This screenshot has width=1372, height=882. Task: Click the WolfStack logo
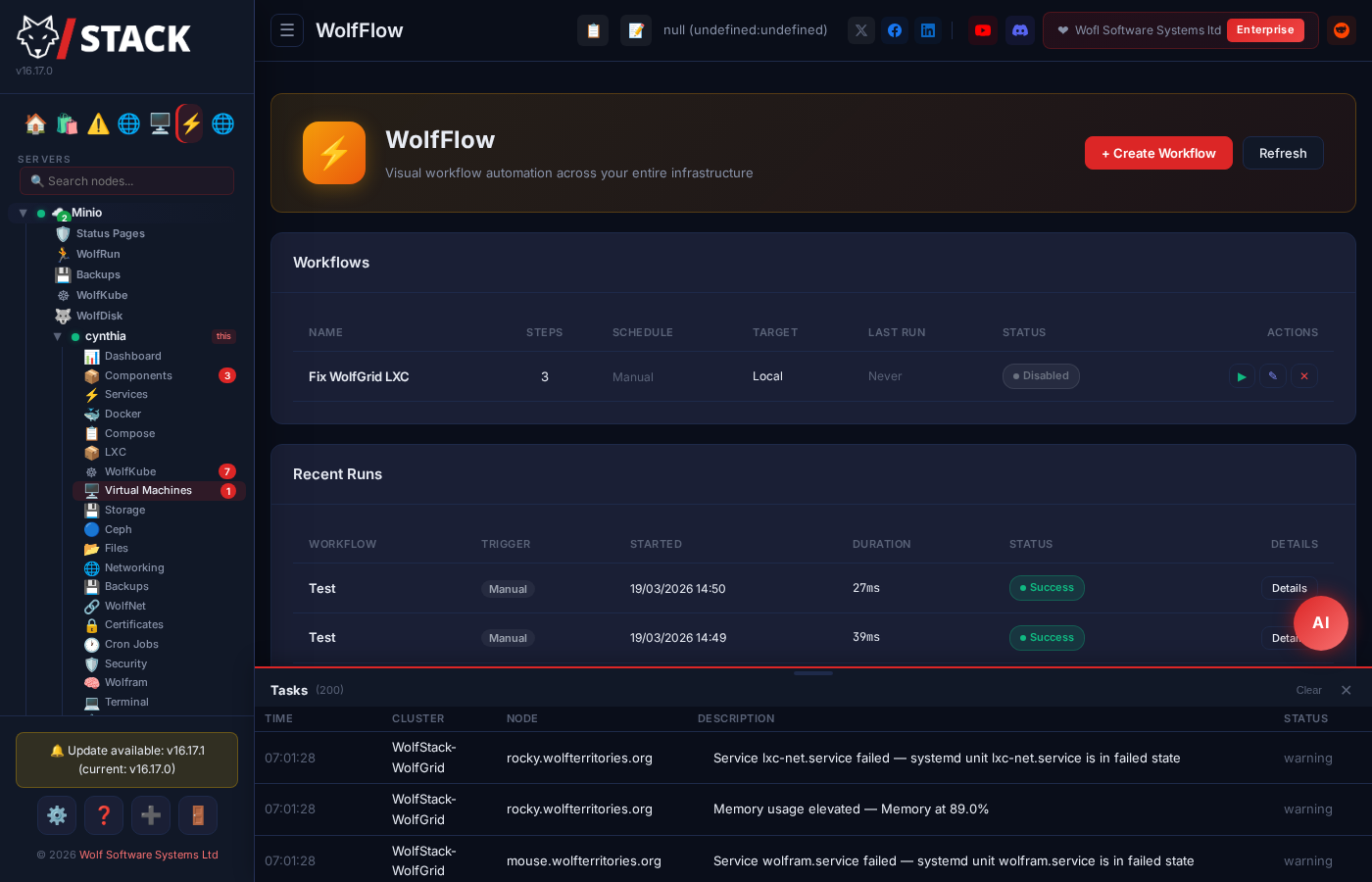104,37
